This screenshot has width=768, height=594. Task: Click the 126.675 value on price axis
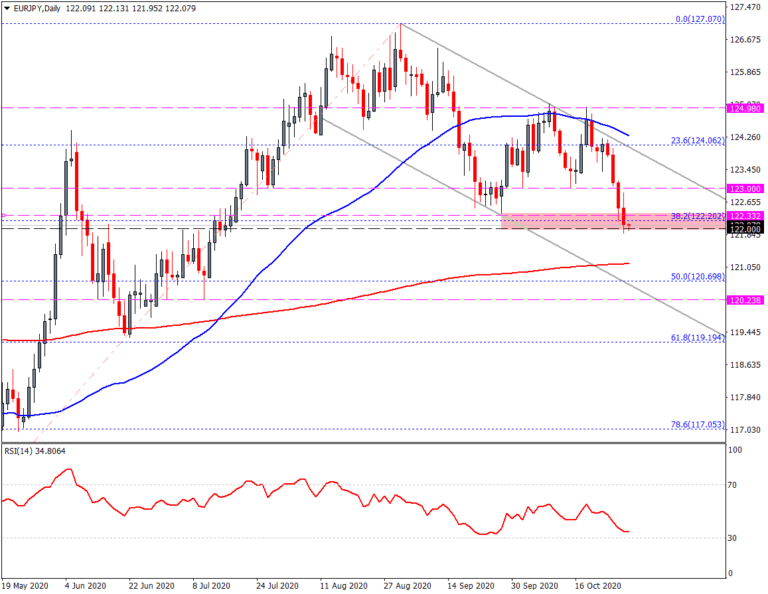(x=745, y=40)
